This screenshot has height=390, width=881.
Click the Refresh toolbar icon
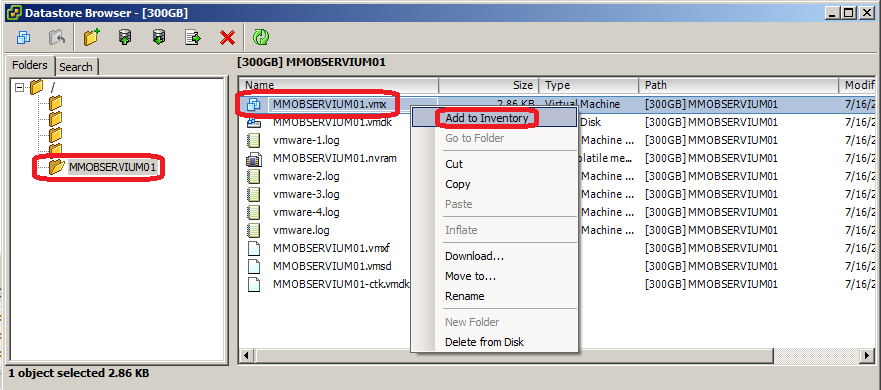click(260, 38)
